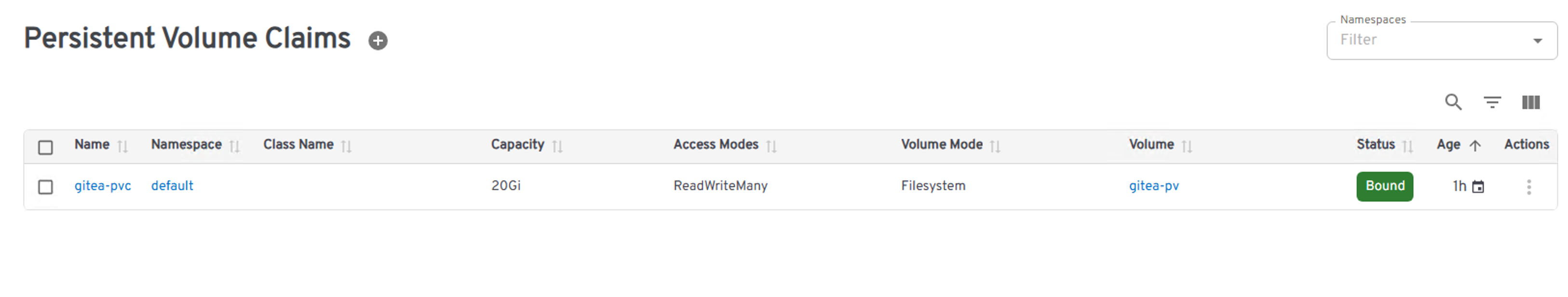
Task: Open the table filter icon
Action: [1492, 102]
